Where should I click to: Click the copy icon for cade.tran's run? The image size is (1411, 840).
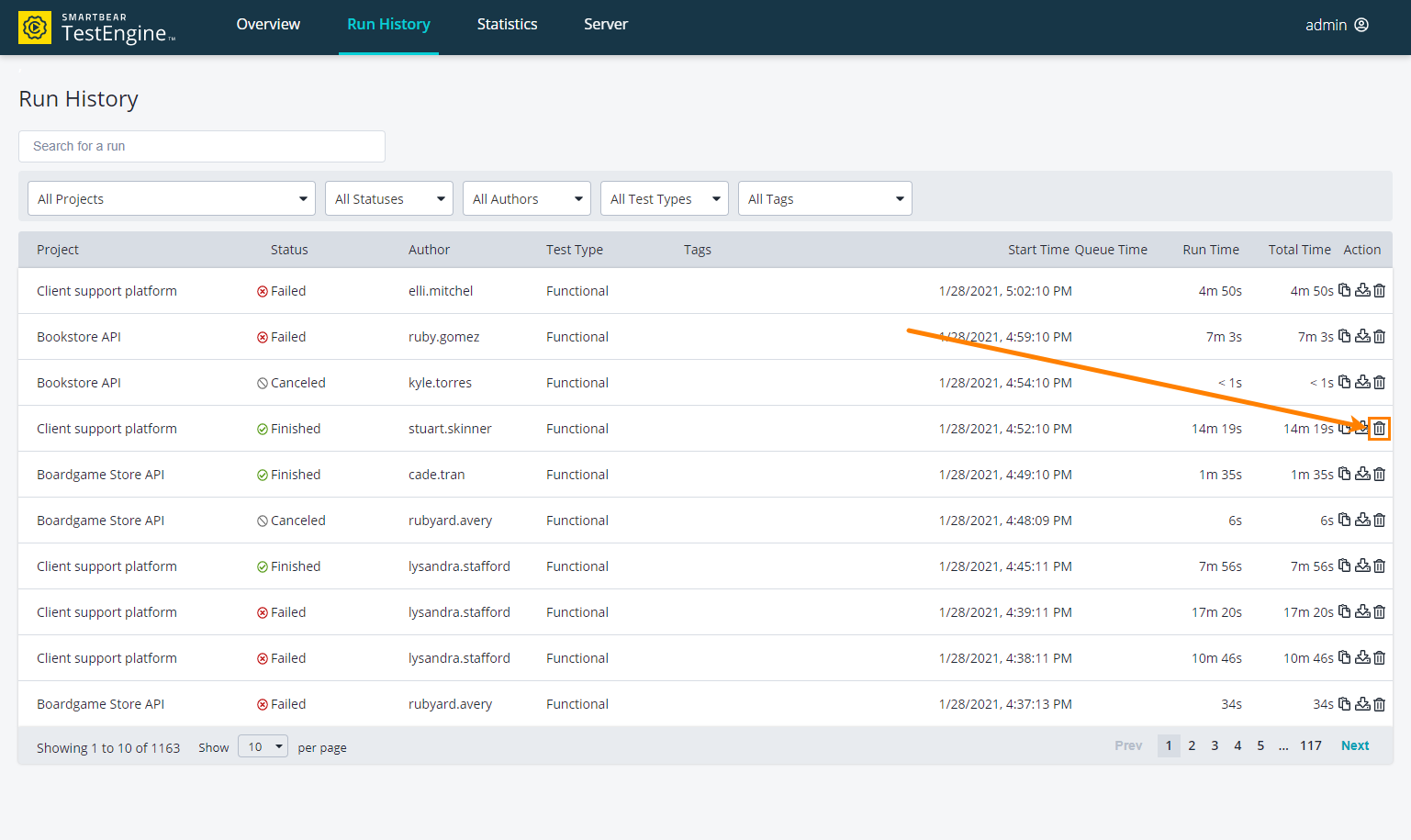pyautogui.click(x=1344, y=474)
